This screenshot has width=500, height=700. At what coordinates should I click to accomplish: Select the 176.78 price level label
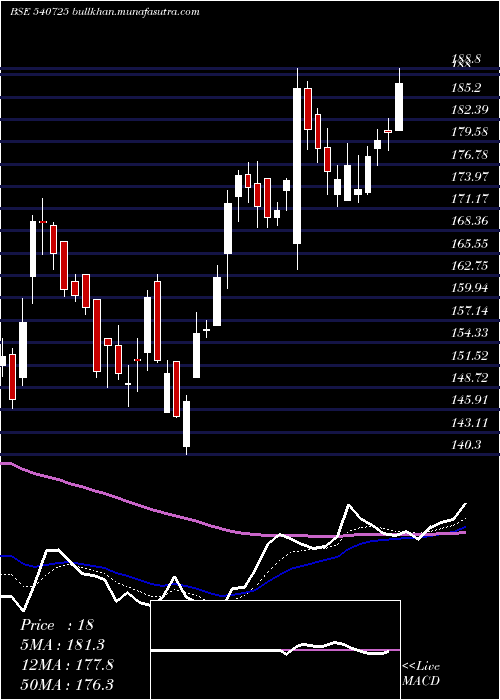(x=470, y=154)
